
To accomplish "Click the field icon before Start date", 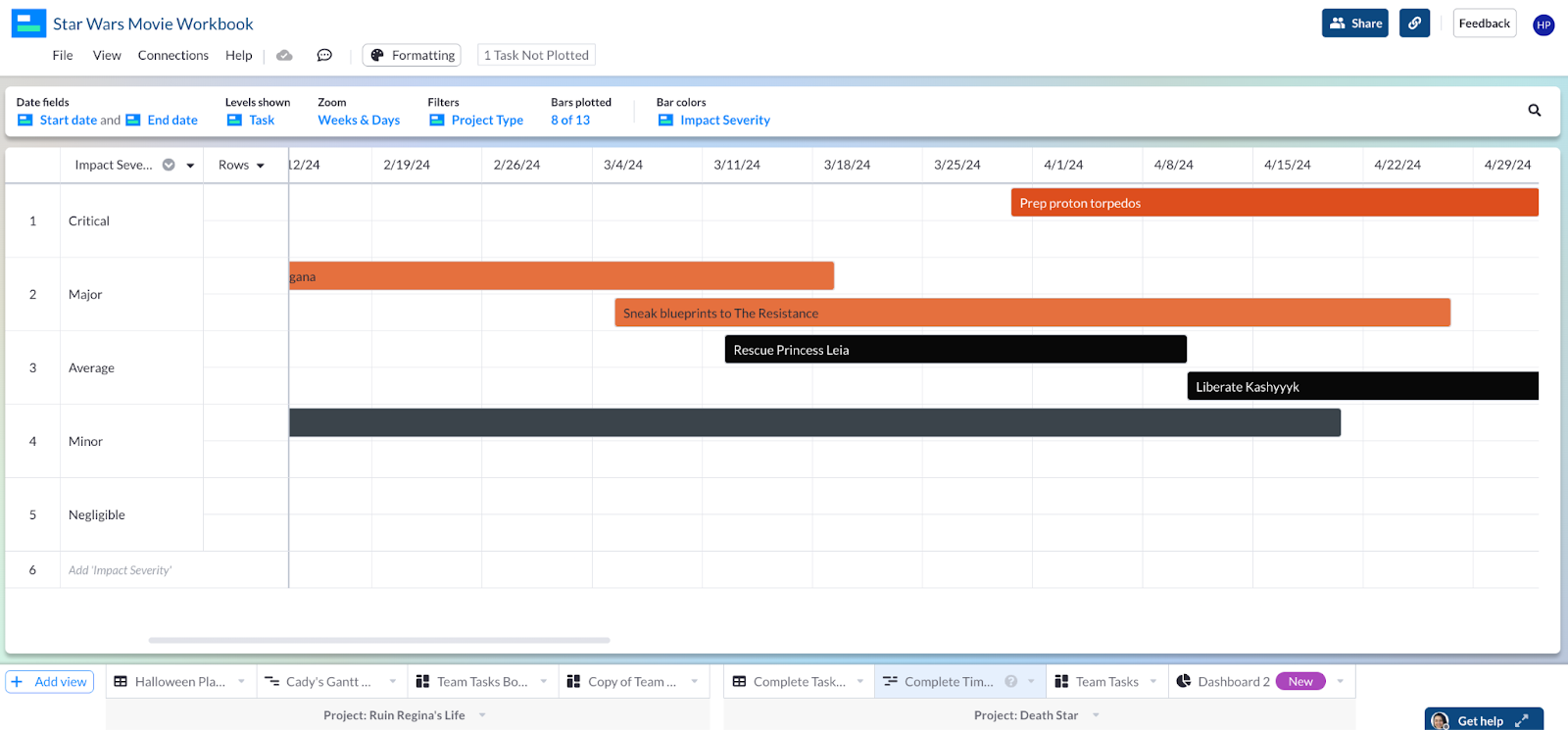I will [x=25, y=121].
